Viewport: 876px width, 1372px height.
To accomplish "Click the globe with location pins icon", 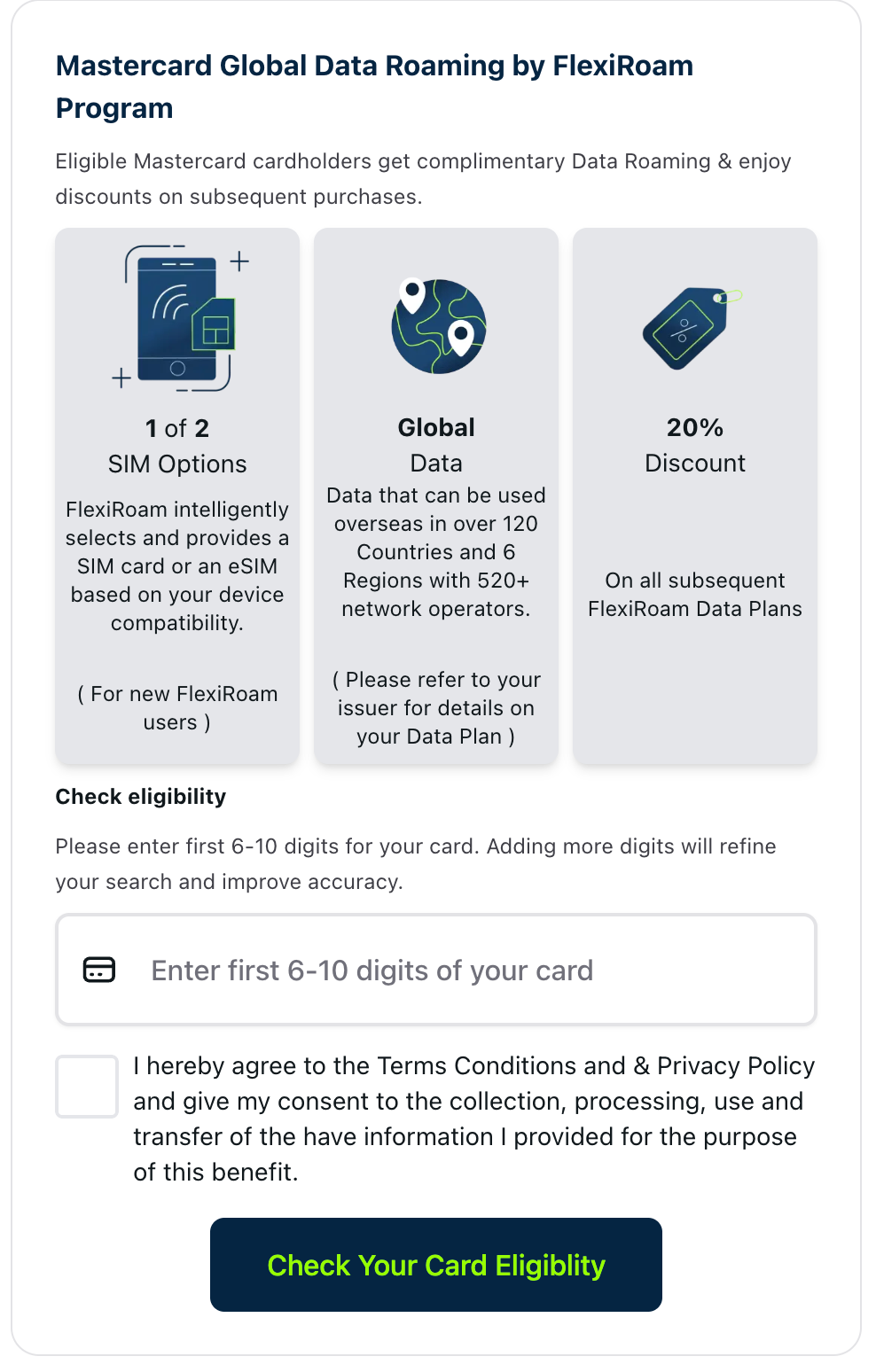I will click(x=438, y=325).
